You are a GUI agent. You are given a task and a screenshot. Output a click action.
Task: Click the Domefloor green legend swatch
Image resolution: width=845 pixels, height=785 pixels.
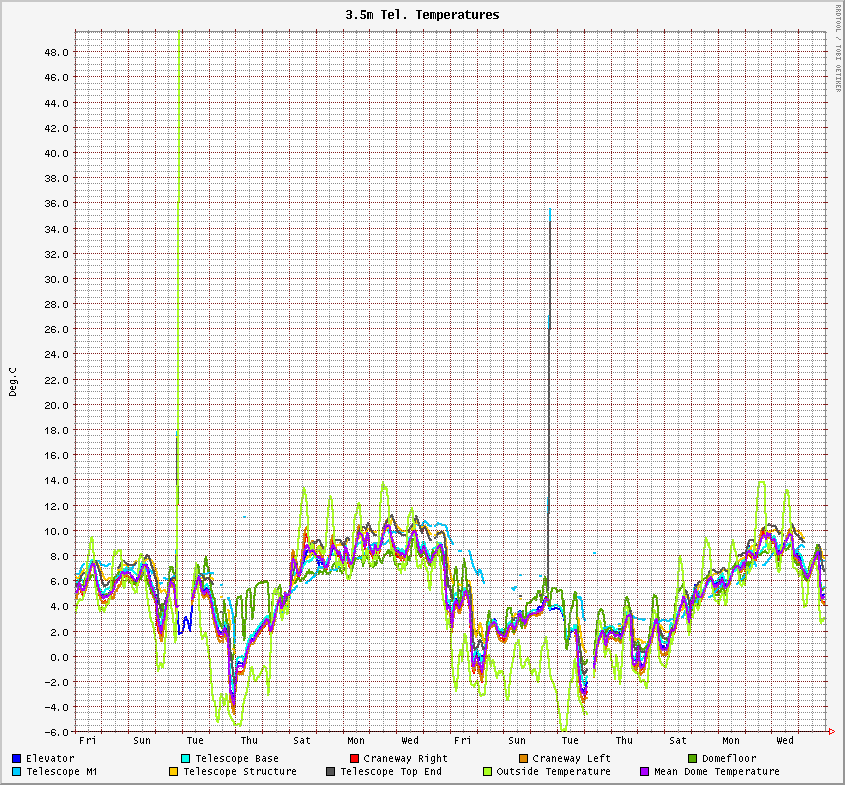(692, 759)
